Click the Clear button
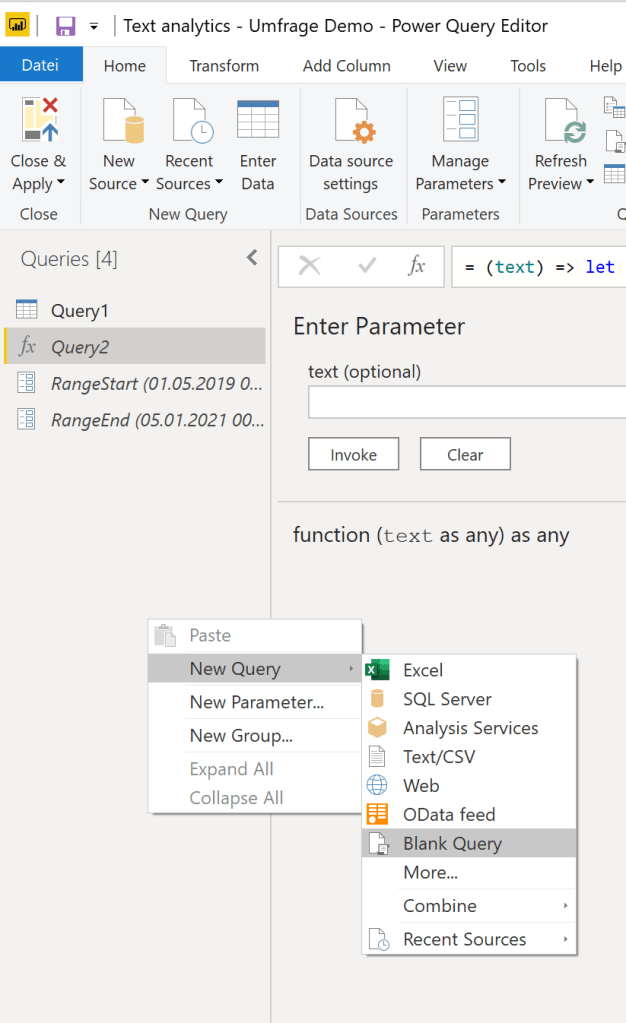 click(464, 453)
